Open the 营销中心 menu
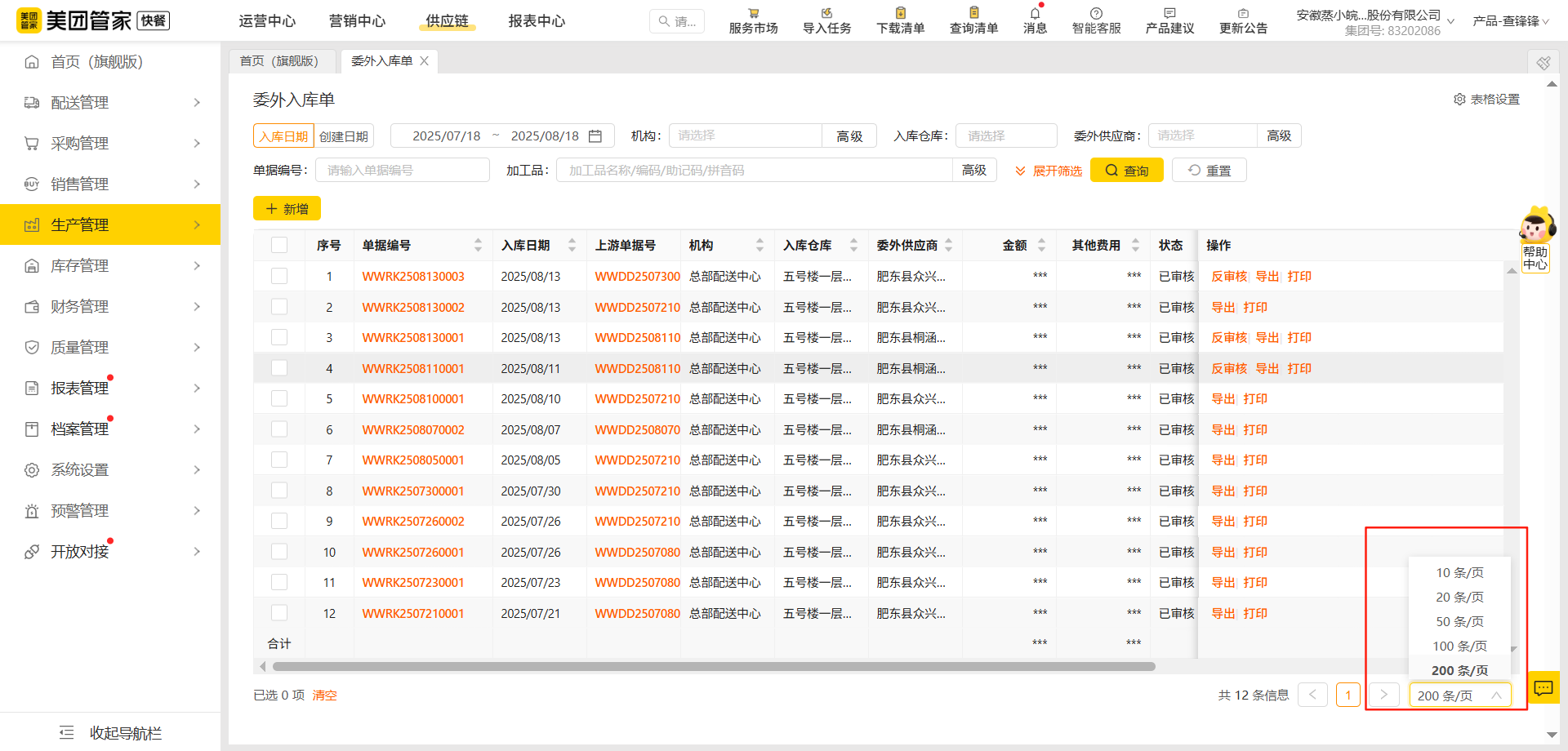Screen dimensions: 1568x751 pos(357,20)
